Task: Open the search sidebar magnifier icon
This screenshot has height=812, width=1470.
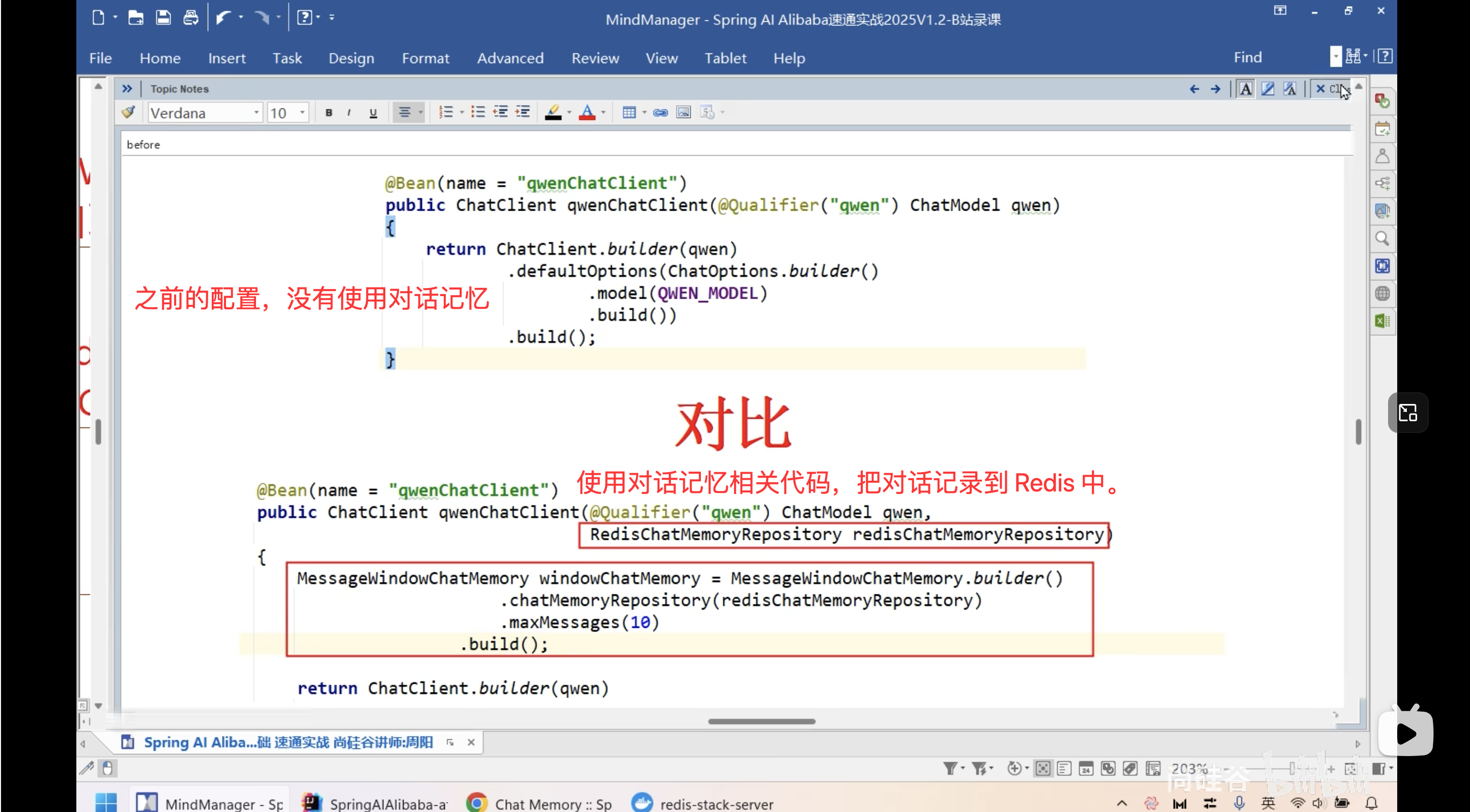Action: click(x=1381, y=238)
